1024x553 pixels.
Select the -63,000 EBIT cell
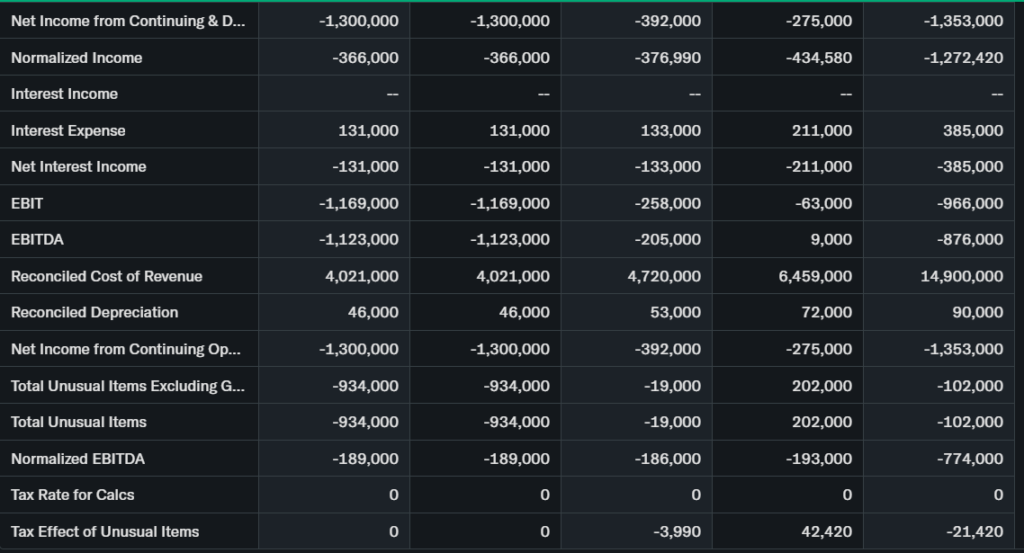[x=826, y=203]
